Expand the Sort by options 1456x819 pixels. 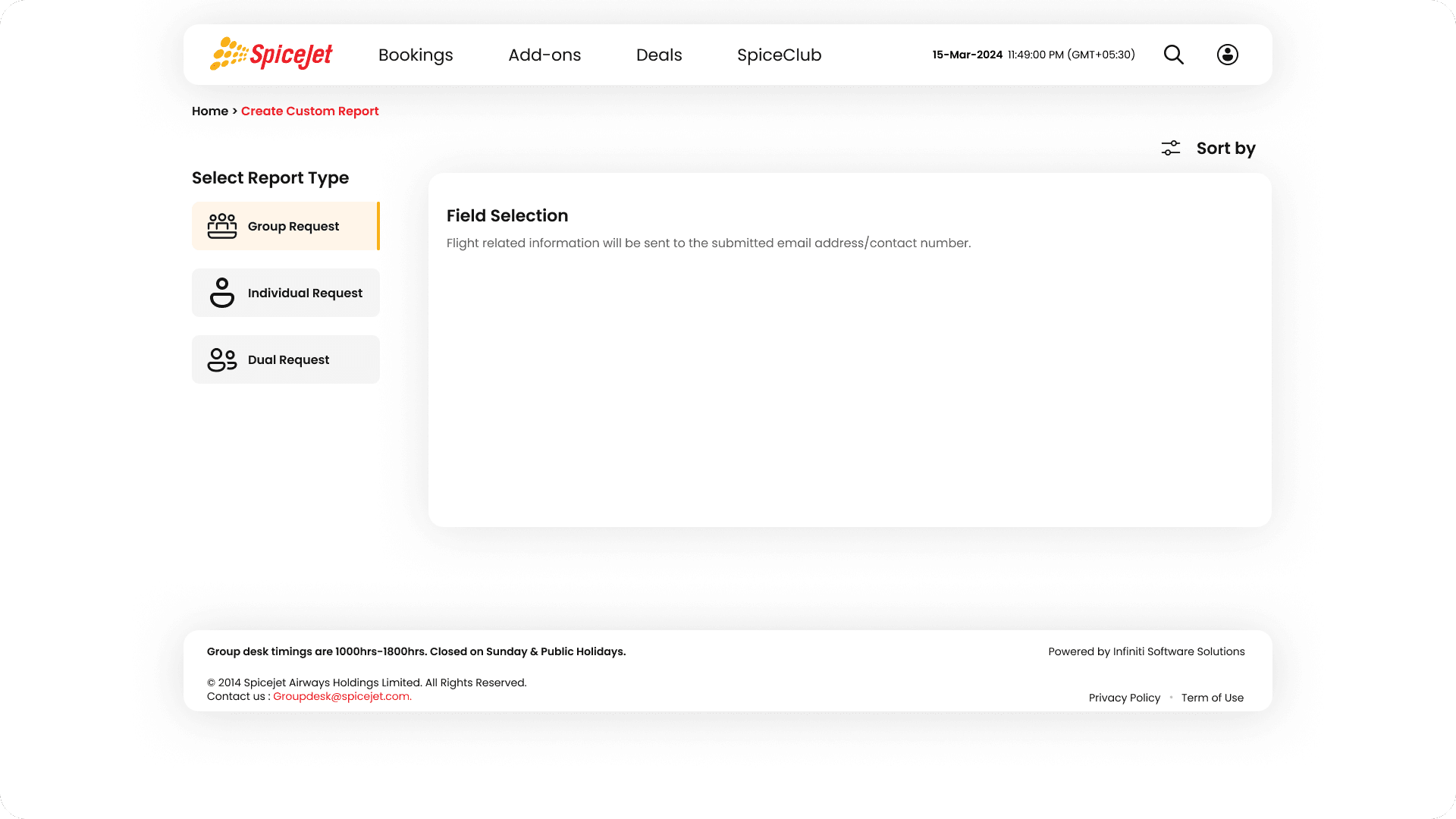[1225, 149]
